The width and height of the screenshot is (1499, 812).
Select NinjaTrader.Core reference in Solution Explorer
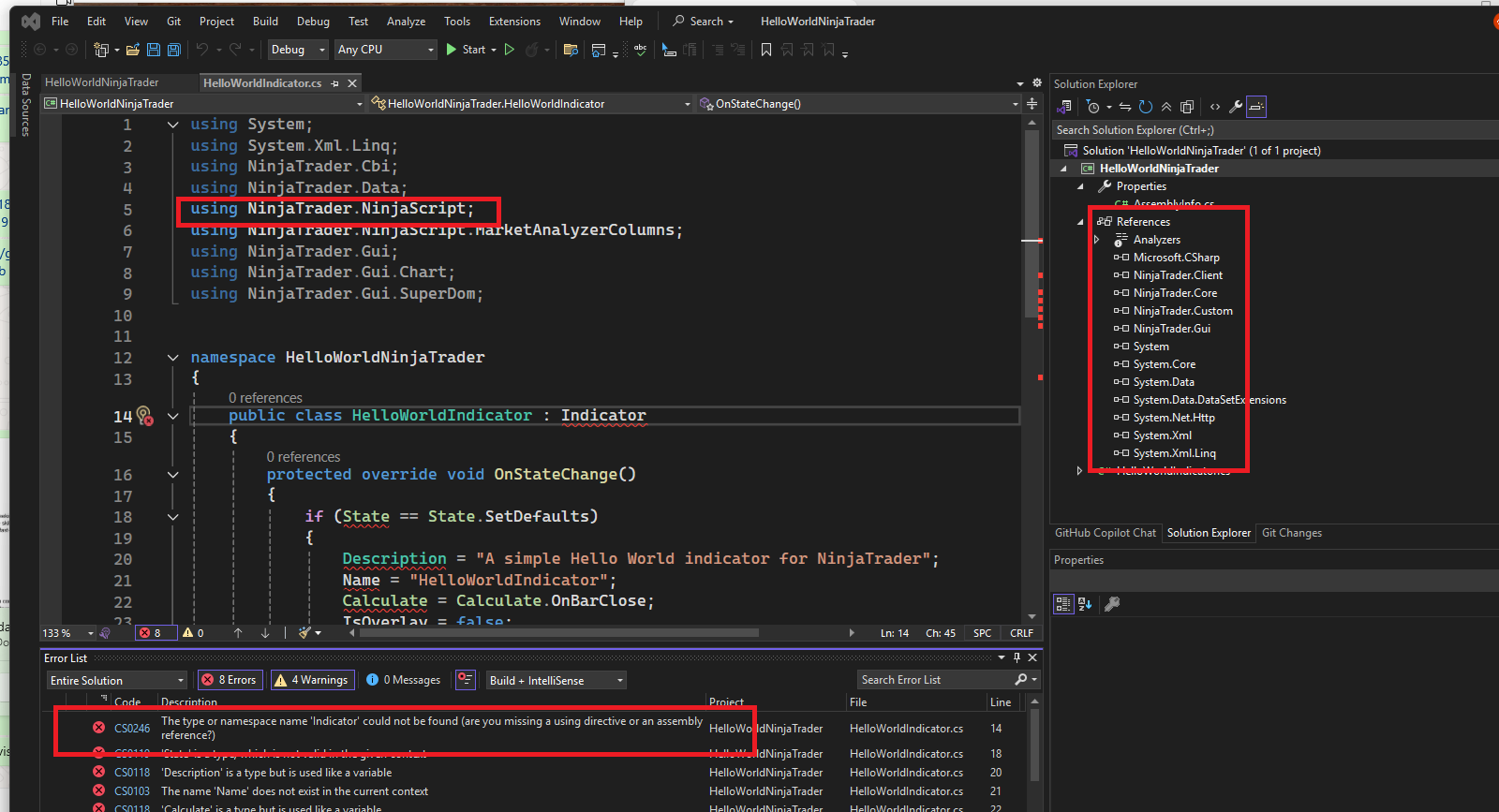[1175, 293]
